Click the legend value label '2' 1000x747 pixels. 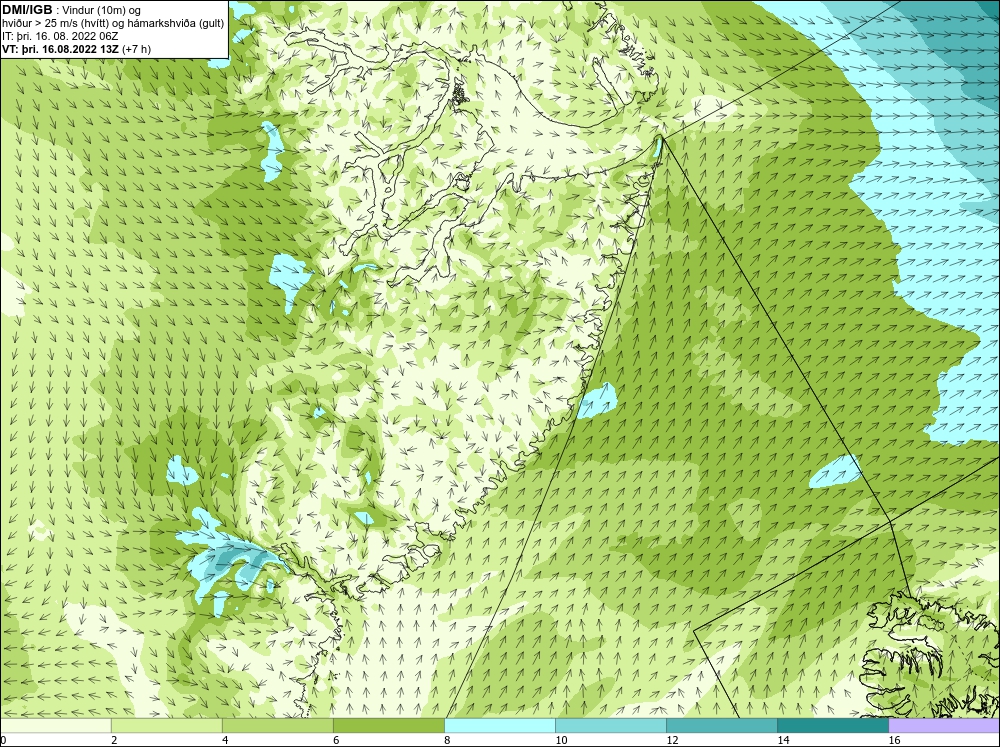click(114, 740)
